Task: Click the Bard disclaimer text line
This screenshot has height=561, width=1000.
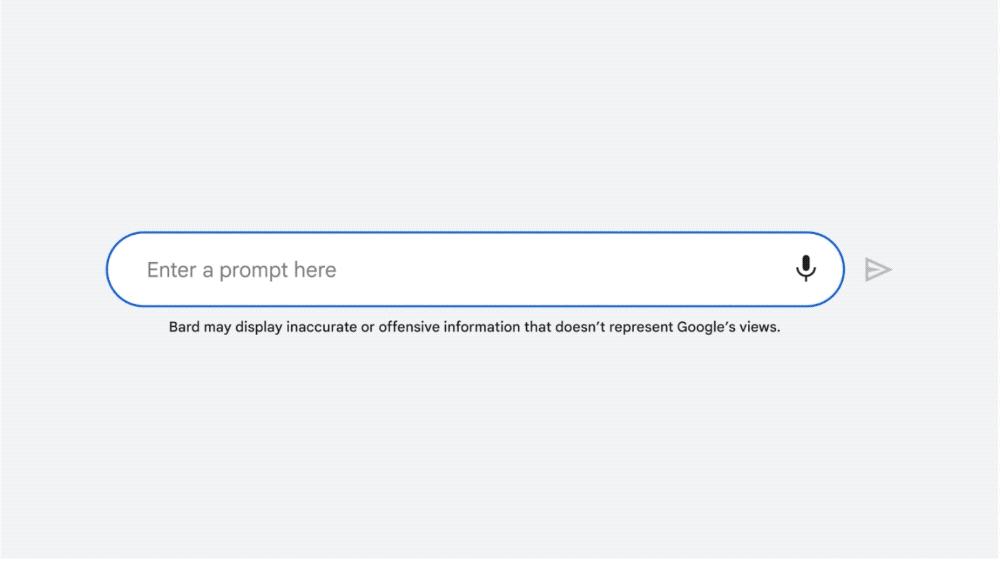Action: [474, 327]
